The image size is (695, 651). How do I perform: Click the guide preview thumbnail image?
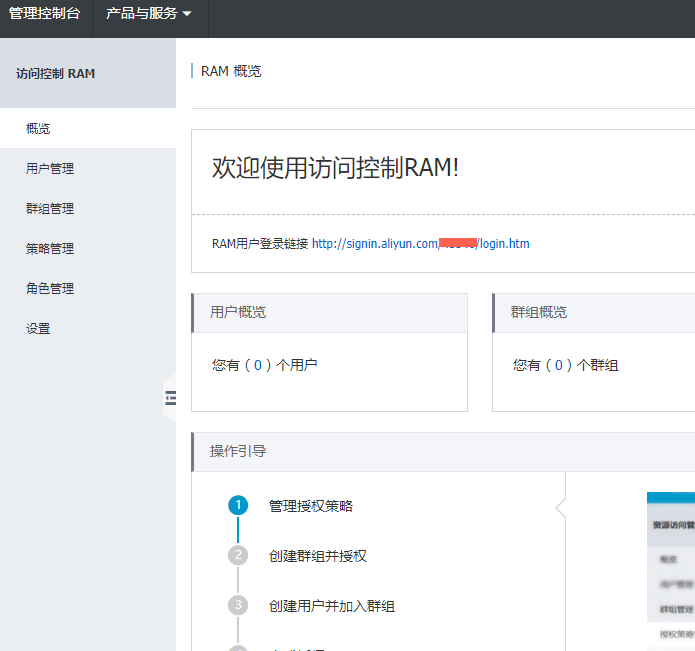671,572
